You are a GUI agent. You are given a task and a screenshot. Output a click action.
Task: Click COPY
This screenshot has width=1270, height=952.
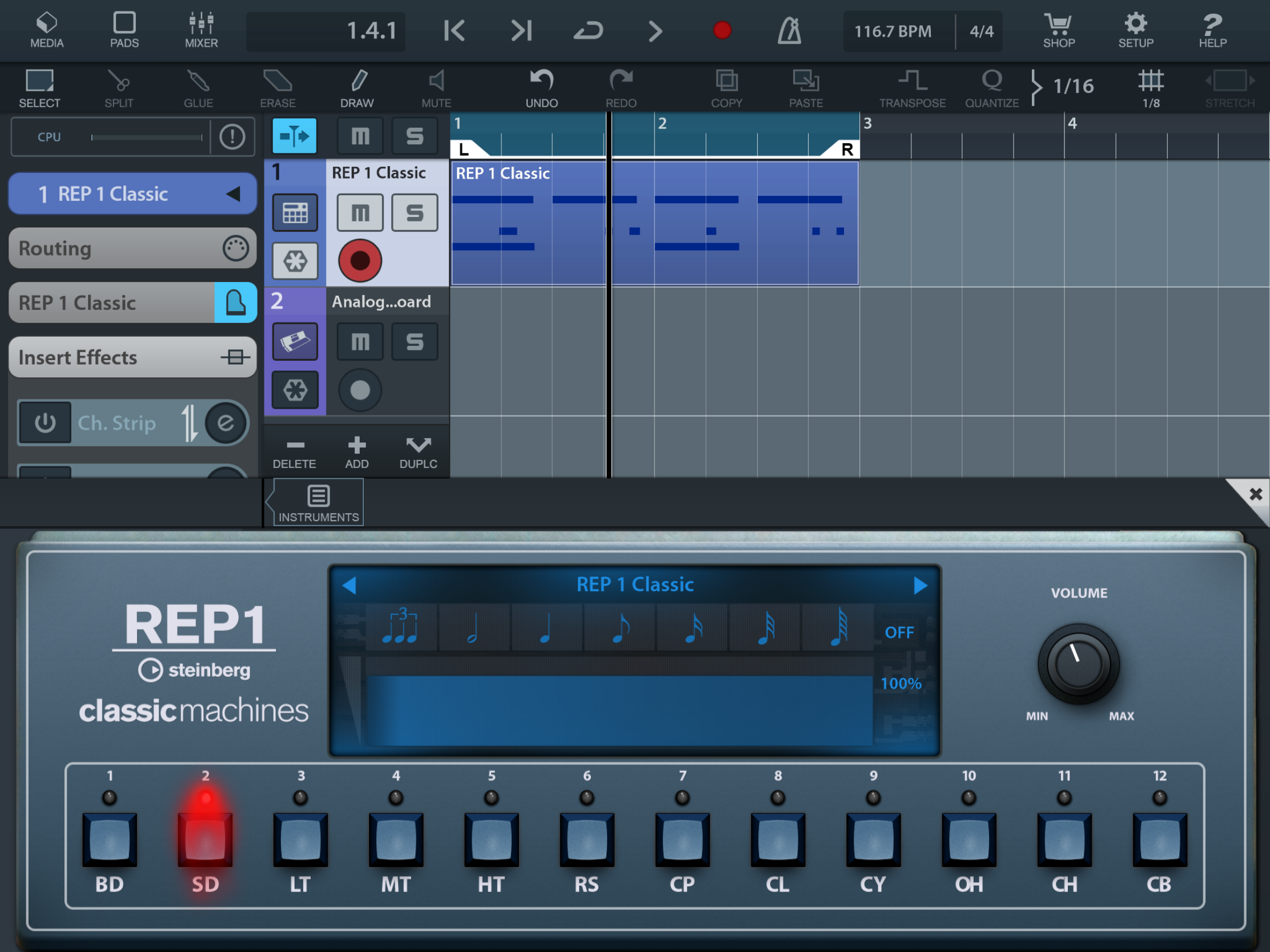point(727,88)
